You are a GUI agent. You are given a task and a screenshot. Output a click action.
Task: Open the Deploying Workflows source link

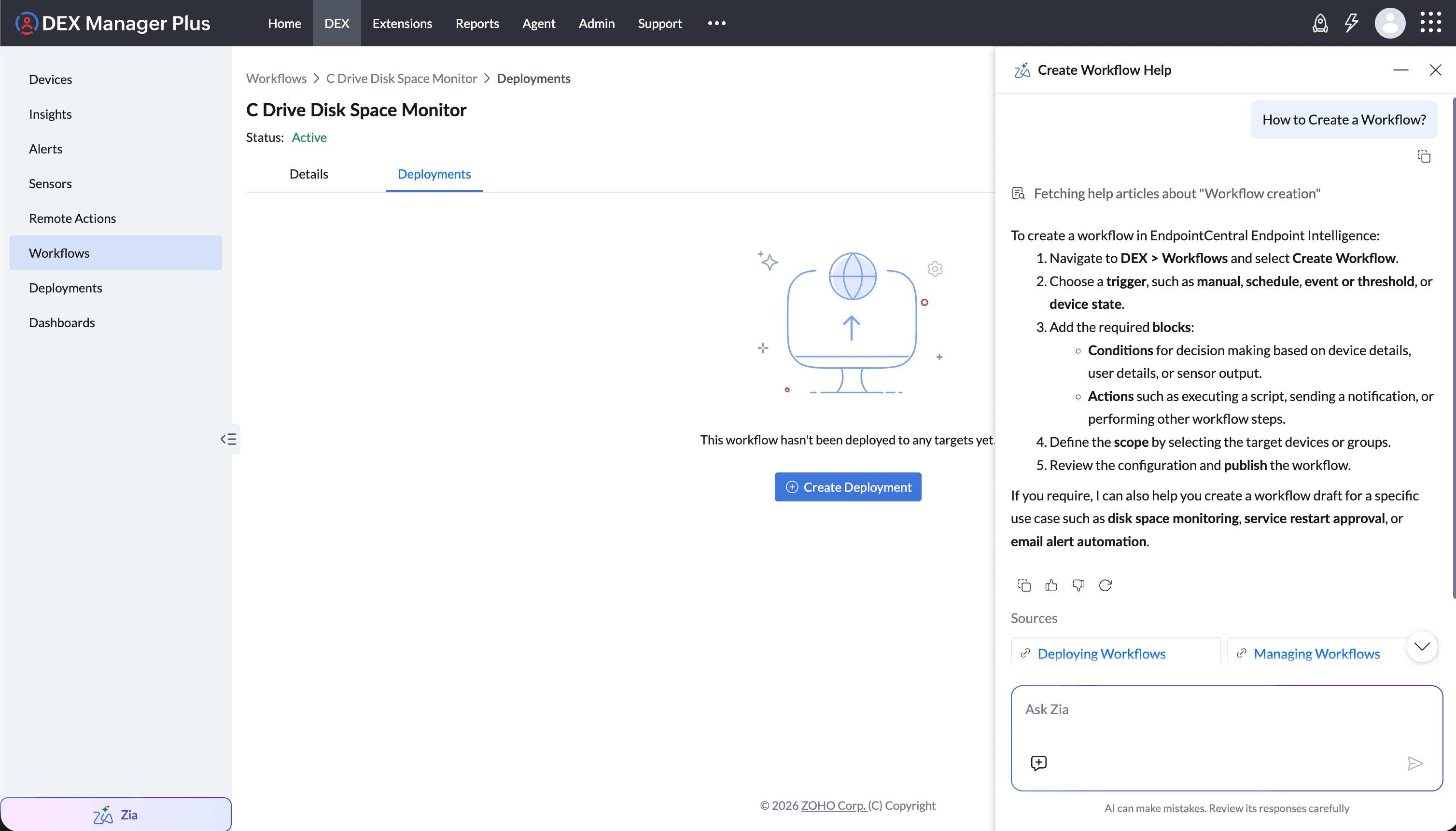(x=1102, y=653)
